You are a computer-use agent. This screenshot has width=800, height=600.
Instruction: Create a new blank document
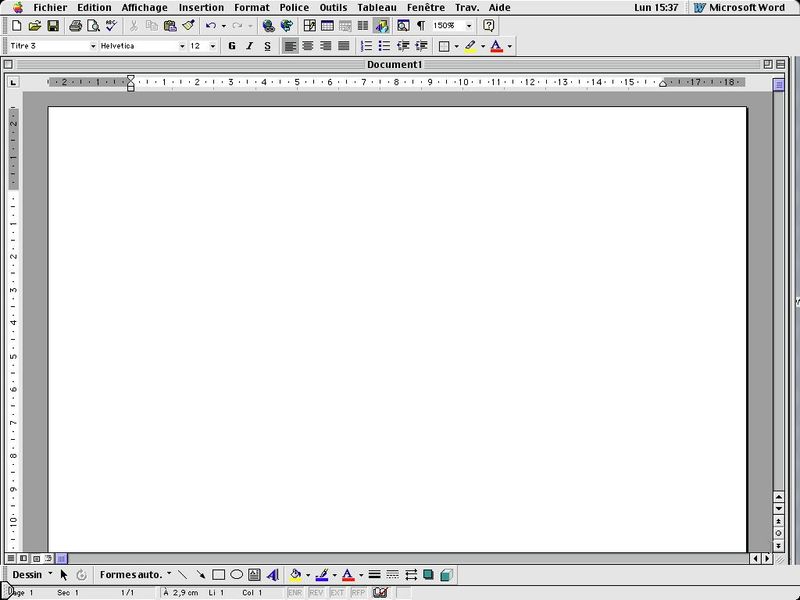point(16,26)
